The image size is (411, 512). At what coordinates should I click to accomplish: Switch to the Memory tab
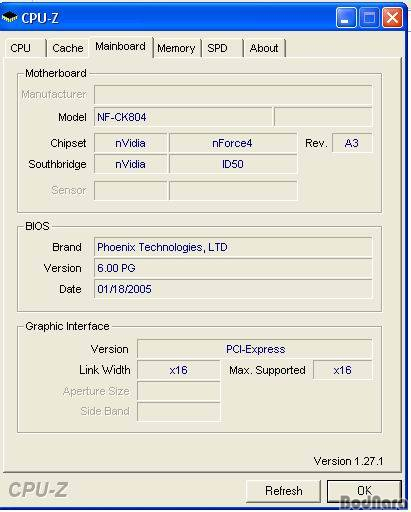(x=176, y=48)
